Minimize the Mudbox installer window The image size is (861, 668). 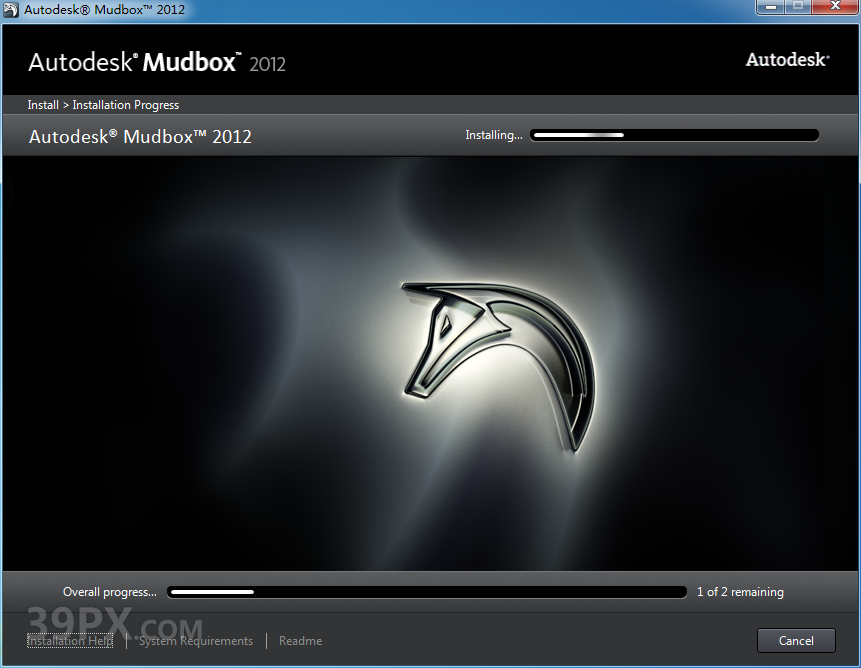click(x=771, y=8)
